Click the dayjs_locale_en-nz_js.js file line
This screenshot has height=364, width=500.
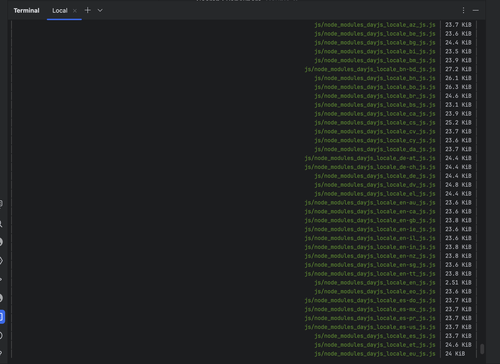tap(370, 256)
